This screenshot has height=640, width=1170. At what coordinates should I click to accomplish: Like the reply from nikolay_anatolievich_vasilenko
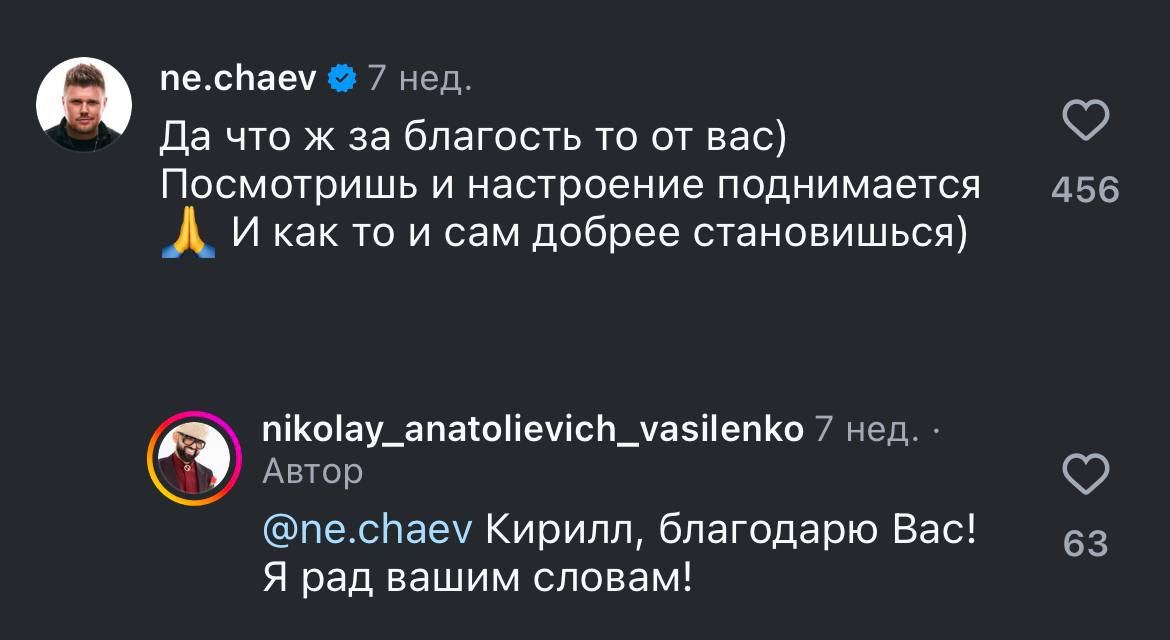pyautogui.click(x=1085, y=474)
